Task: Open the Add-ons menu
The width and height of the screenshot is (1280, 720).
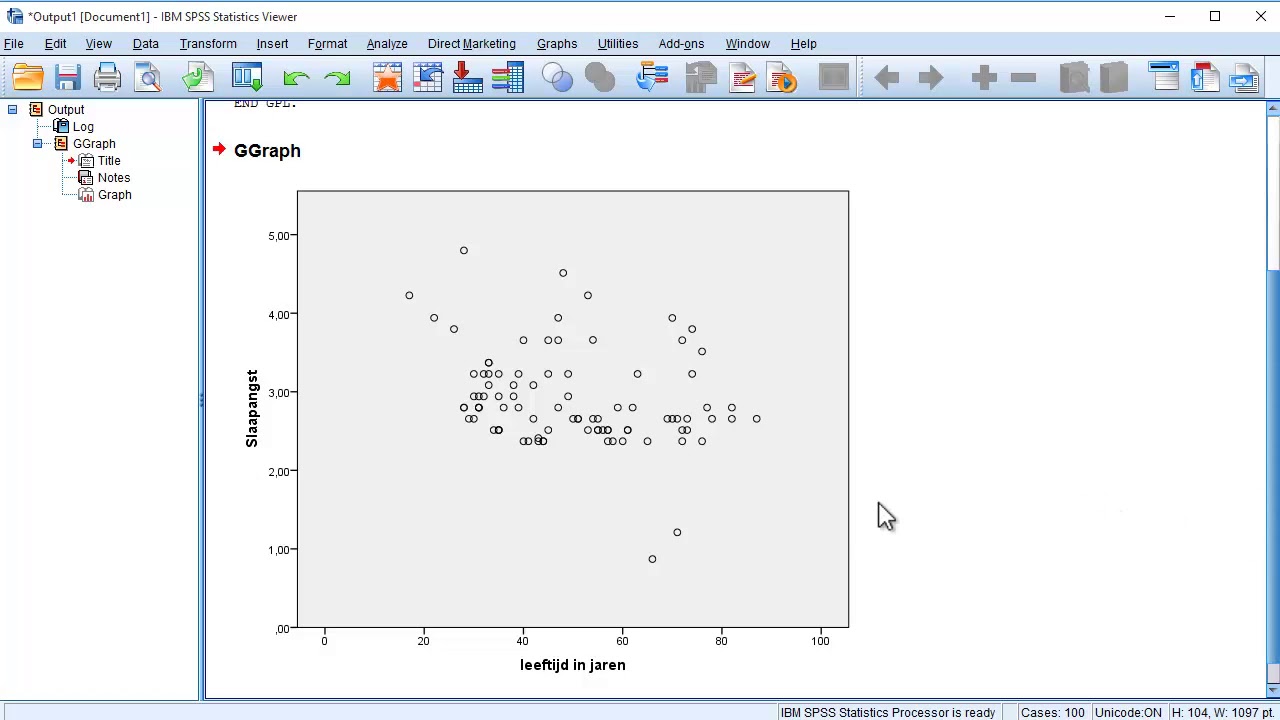Action: pos(681,44)
